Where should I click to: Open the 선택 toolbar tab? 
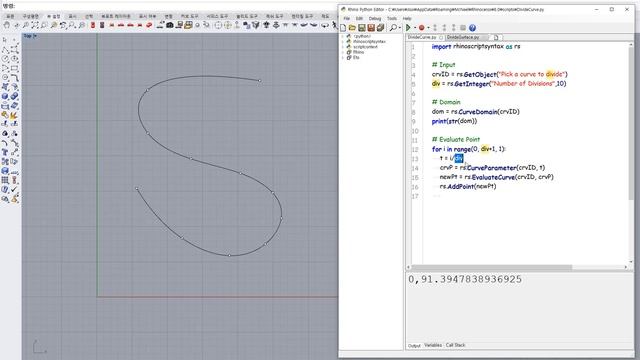89,16
